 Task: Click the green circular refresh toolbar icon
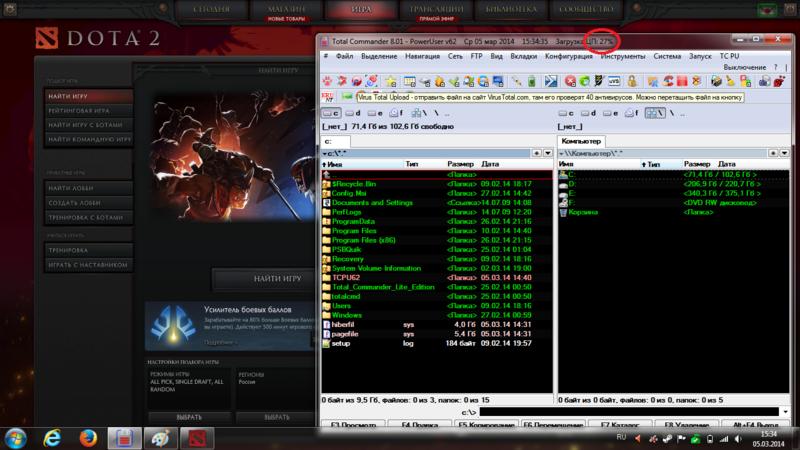click(584, 81)
